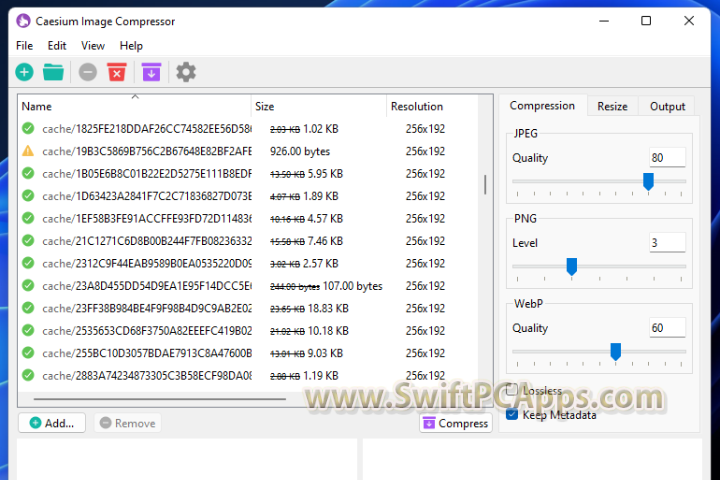
Task: Select file cache/2312C9F44EAB9589B0EA0535220D0
Action: tap(146, 264)
